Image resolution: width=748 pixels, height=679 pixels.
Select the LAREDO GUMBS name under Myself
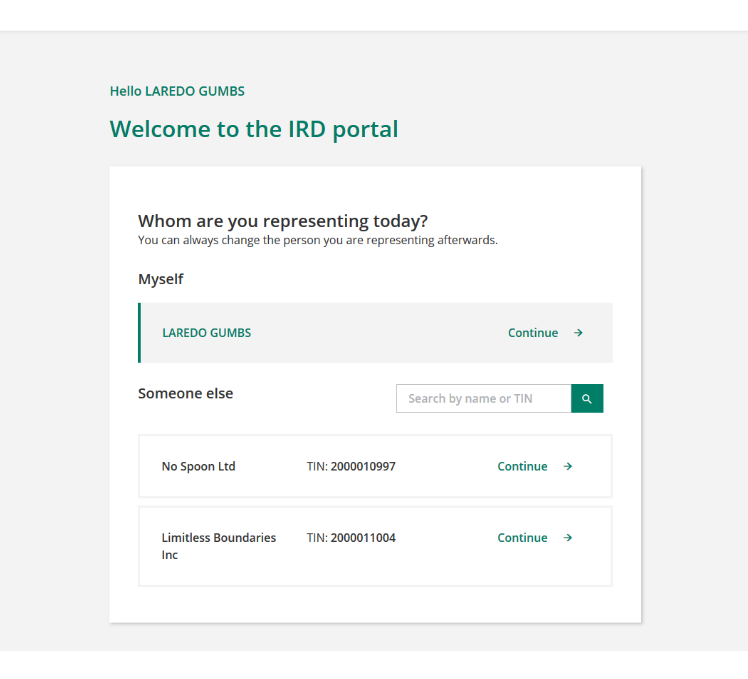[x=207, y=333]
